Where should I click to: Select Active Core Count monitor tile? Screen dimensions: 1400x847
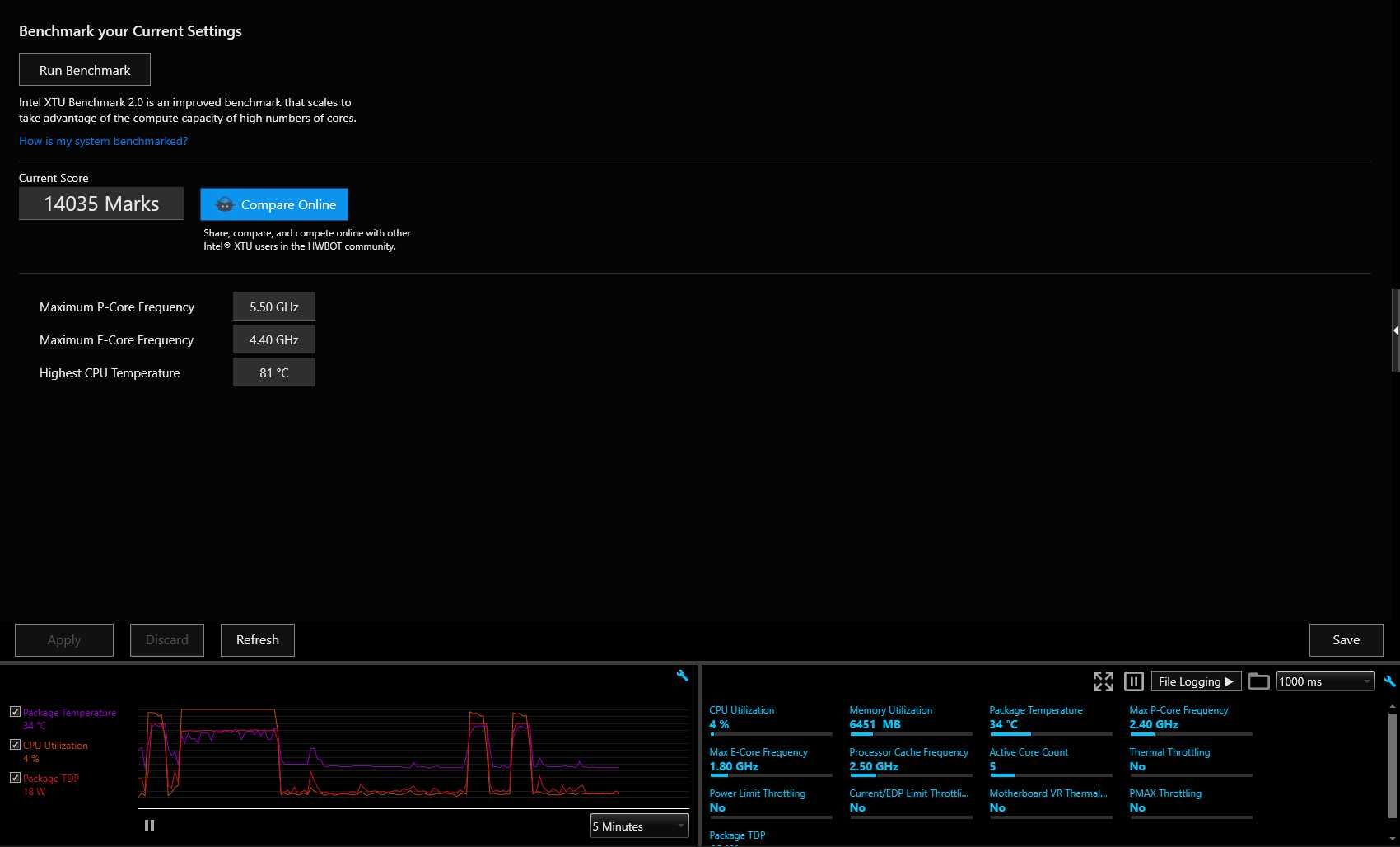pyautogui.click(x=1051, y=761)
